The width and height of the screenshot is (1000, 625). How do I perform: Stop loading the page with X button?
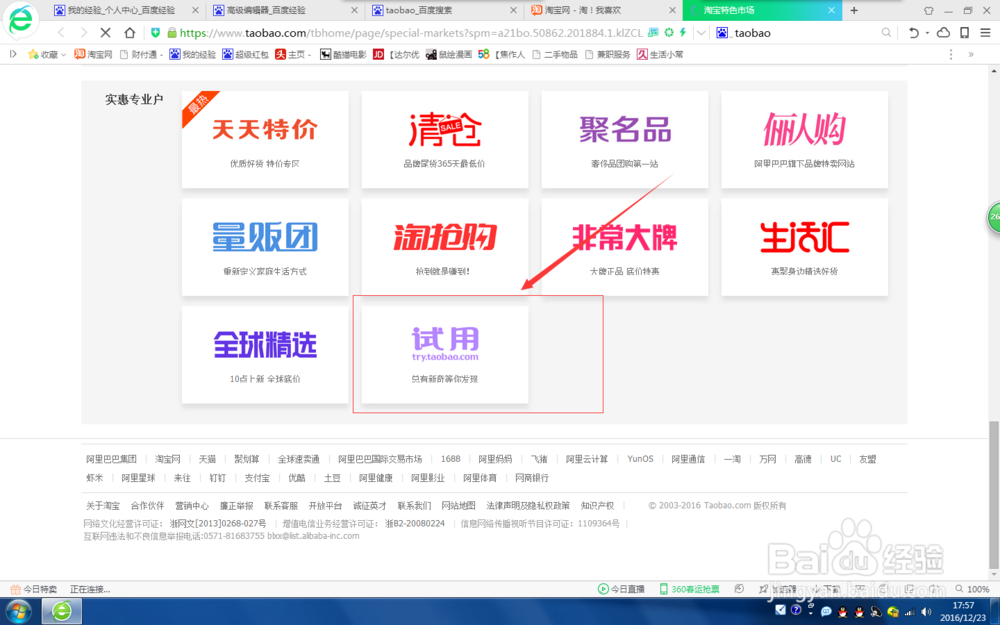pos(106,33)
